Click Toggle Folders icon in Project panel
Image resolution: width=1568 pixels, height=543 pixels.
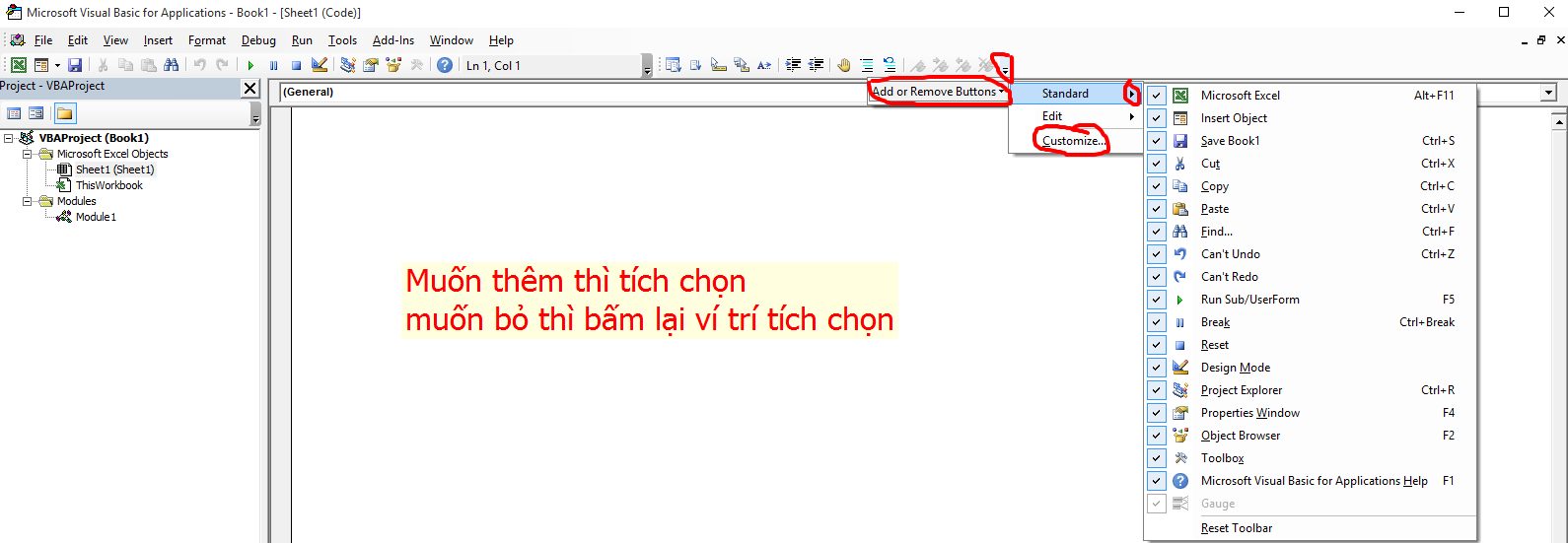coord(64,113)
